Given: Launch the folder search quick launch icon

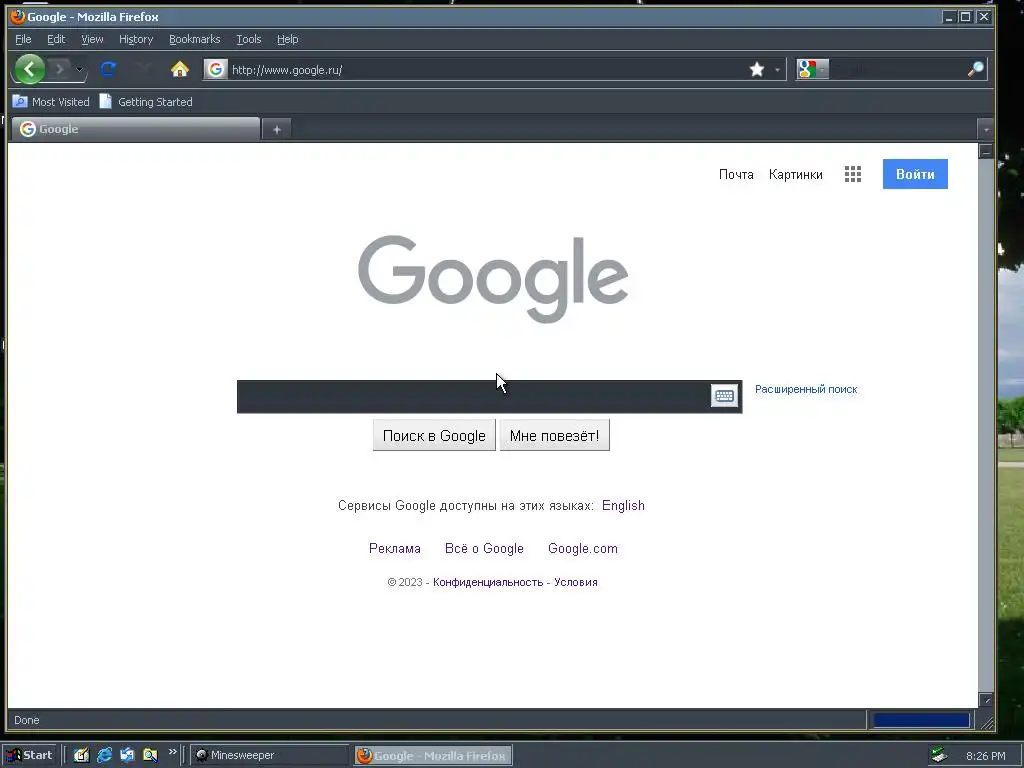Looking at the screenshot, I should 150,755.
